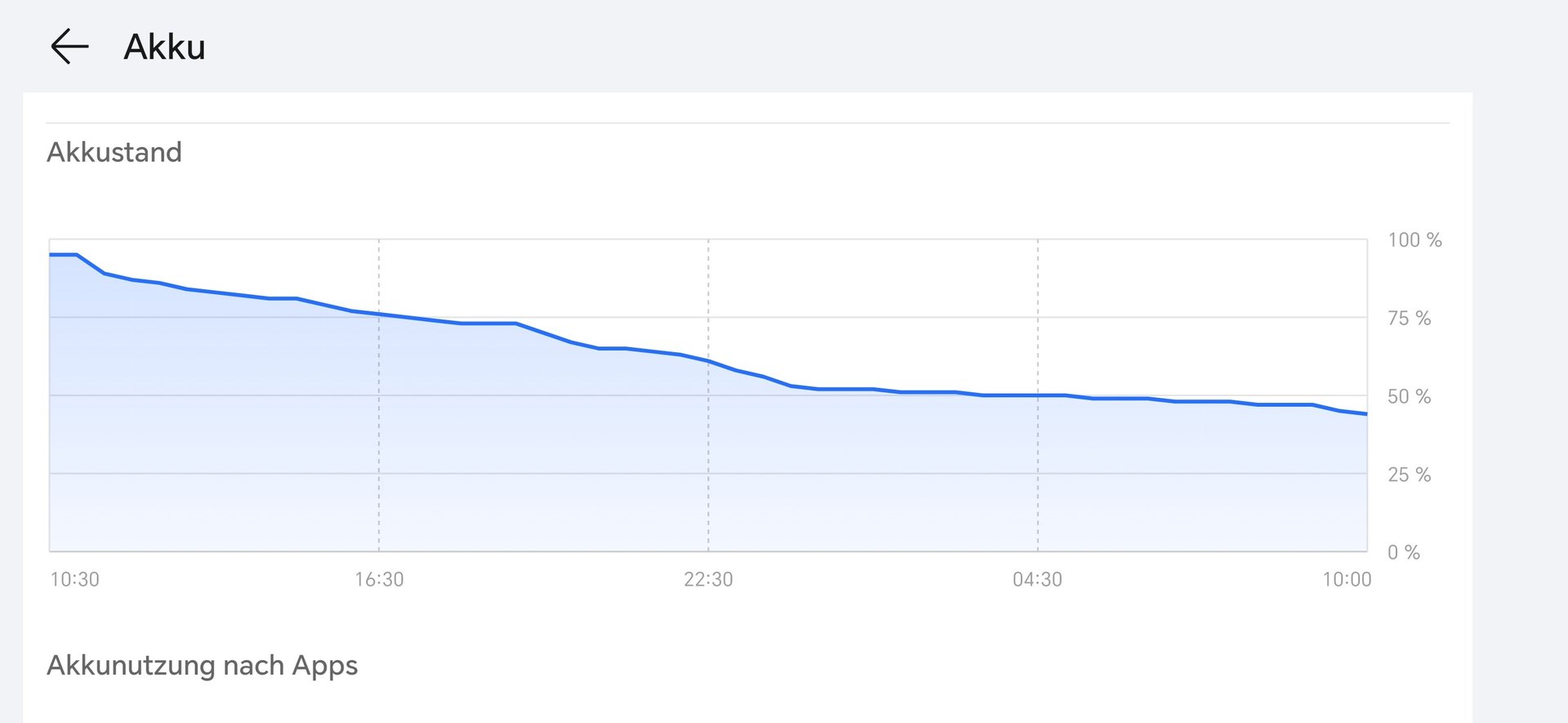The height and width of the screenshot is (723, 1568).
Task: Select the 50 % axis label
Action: [1409, 396]
